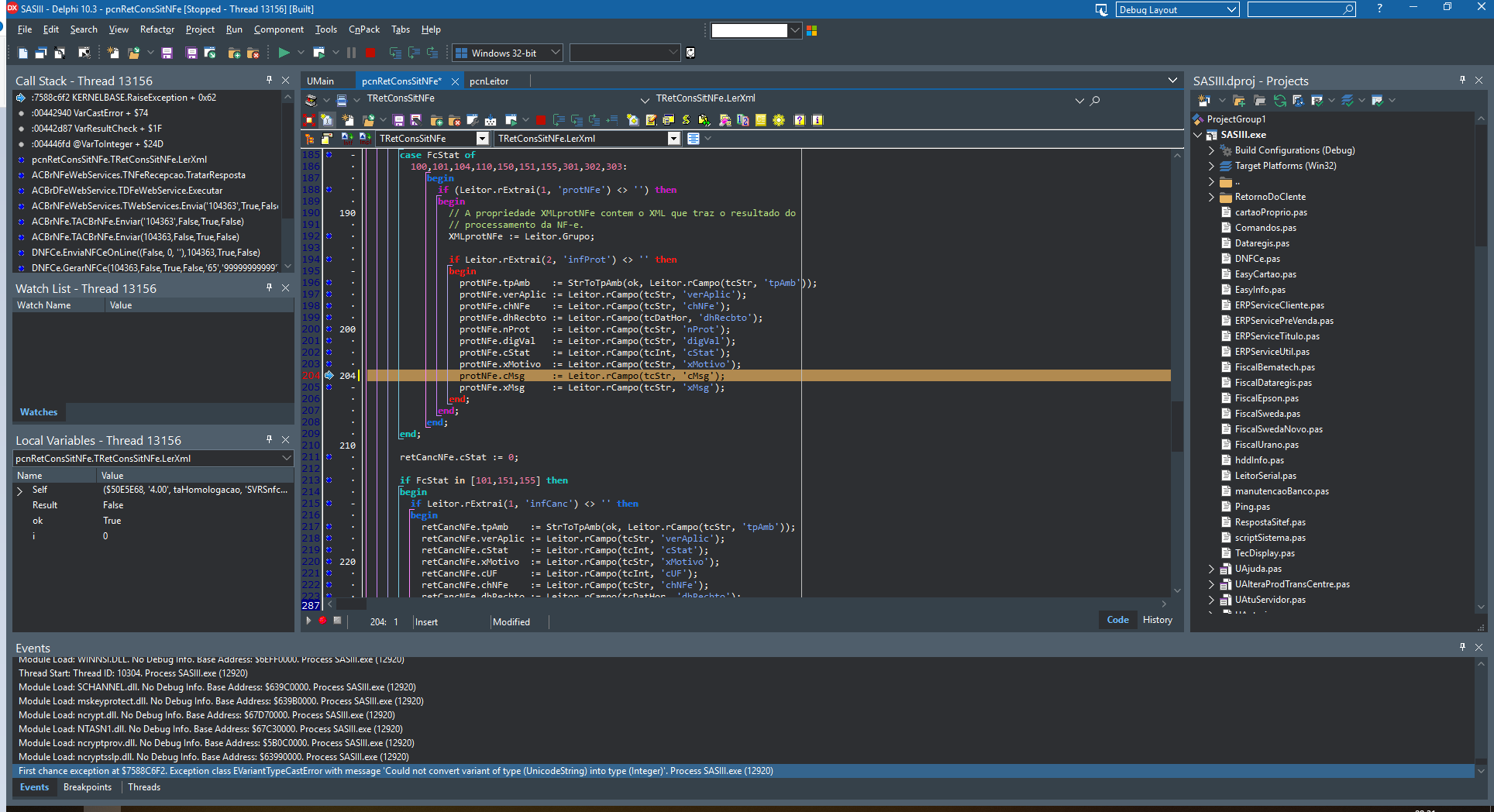Toggle pin on Call Stack panel
The height and width of the screenshot is (812, 1494).
[269, 80]
